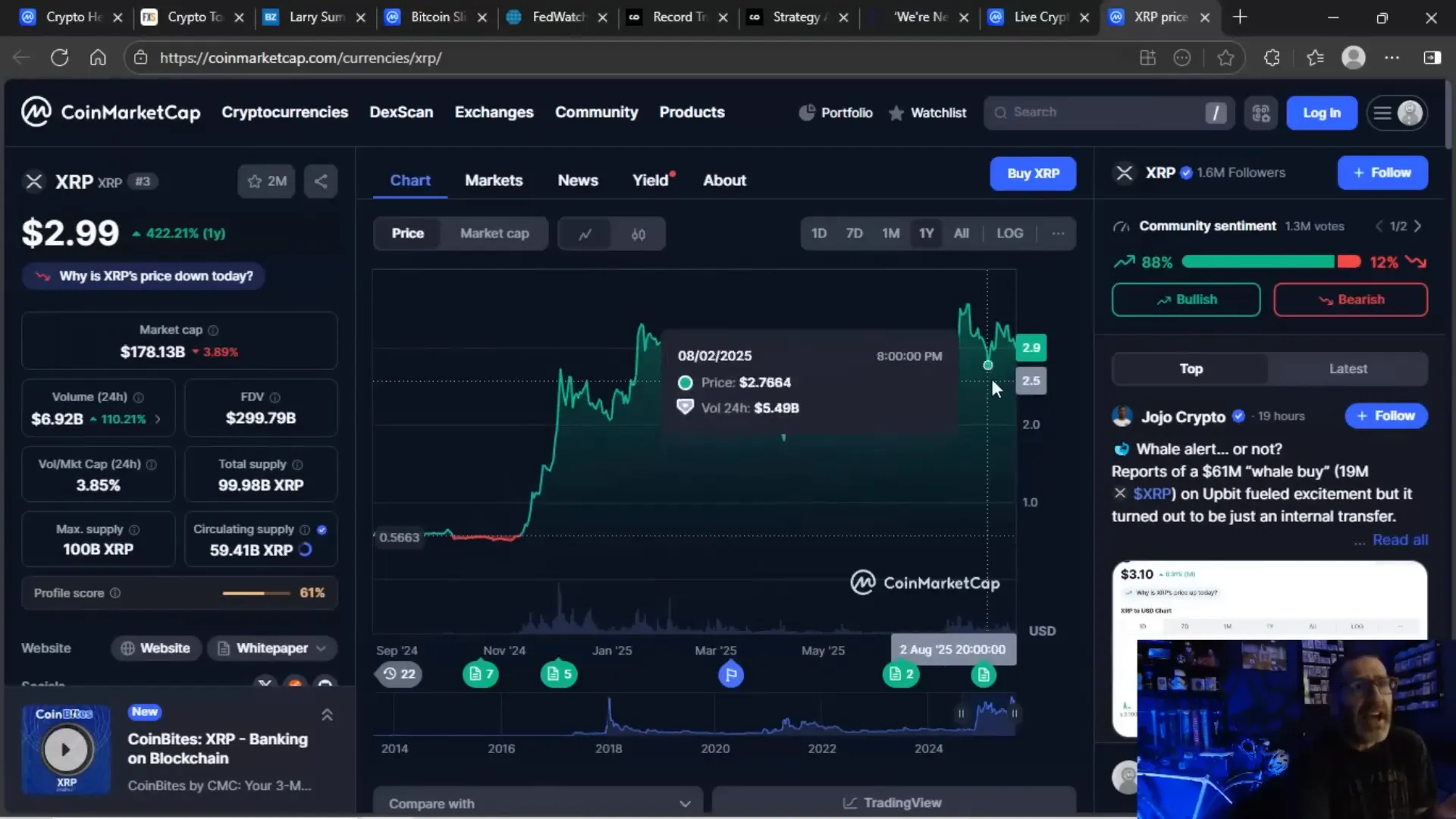Select the Price chart toggle
This screenshot has height=819, width=1456.
click(407, 234)
